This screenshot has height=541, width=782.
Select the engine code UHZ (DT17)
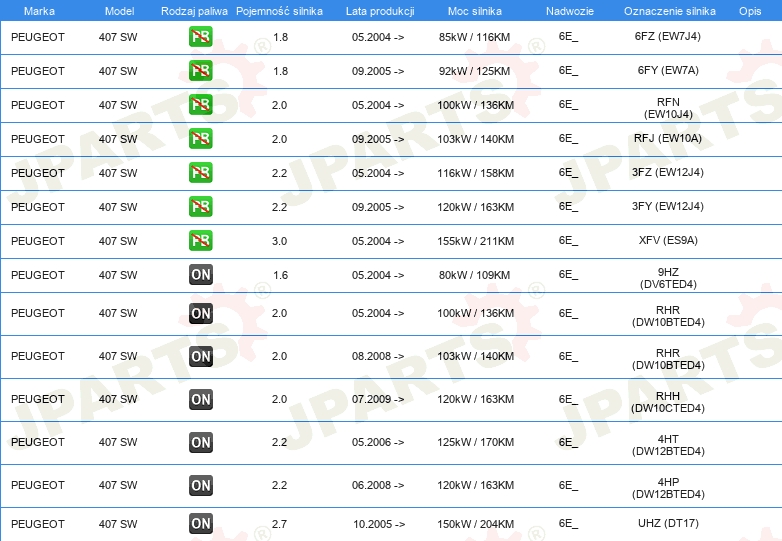pos(668,523)
